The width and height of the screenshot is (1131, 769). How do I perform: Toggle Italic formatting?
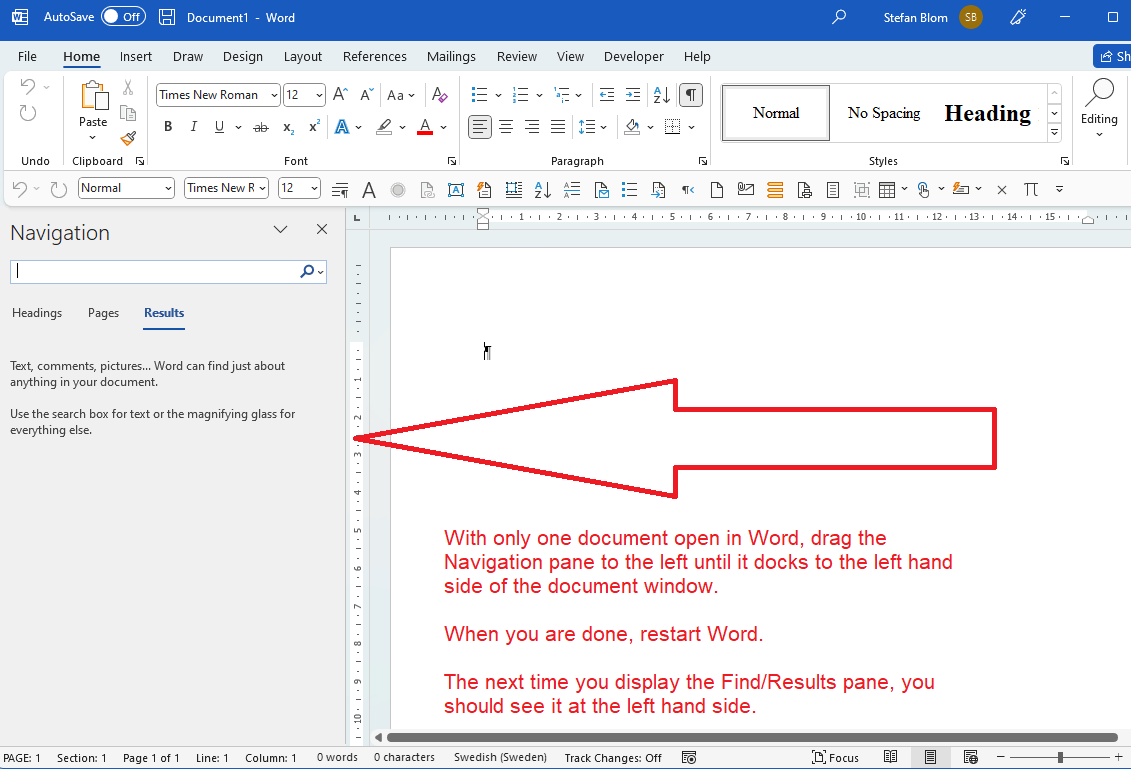click(193, 127)
